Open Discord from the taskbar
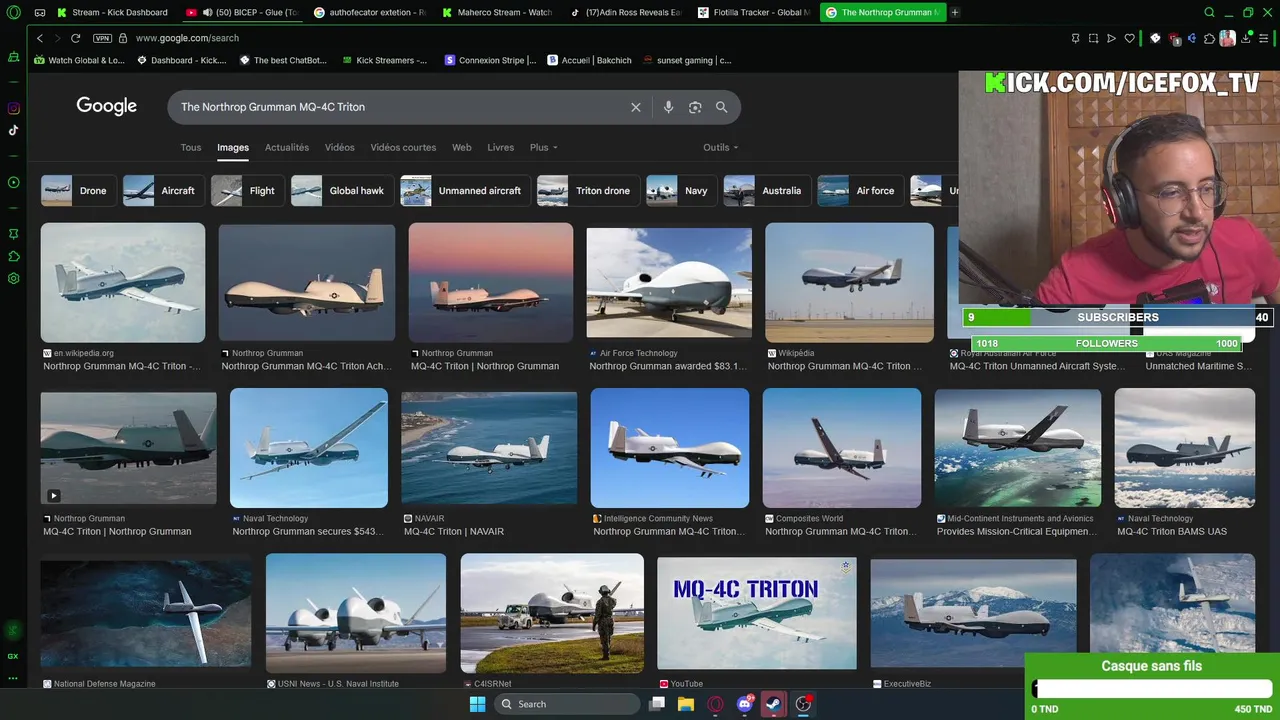 click(x=745, y=704)
